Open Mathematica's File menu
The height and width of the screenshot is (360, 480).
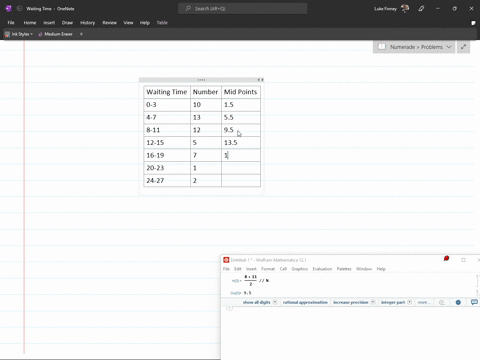point(226,269)
